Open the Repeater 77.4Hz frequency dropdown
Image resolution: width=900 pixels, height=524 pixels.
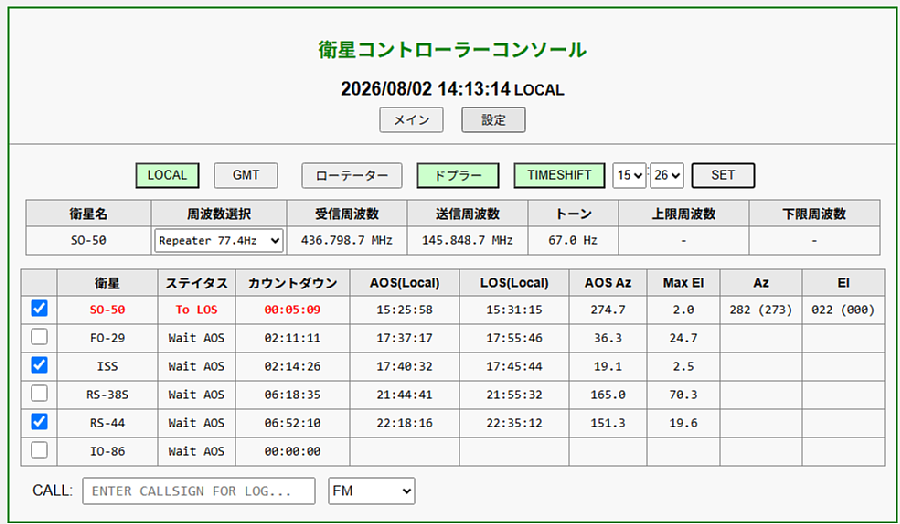pyautogui.click(x=219, y=240)
